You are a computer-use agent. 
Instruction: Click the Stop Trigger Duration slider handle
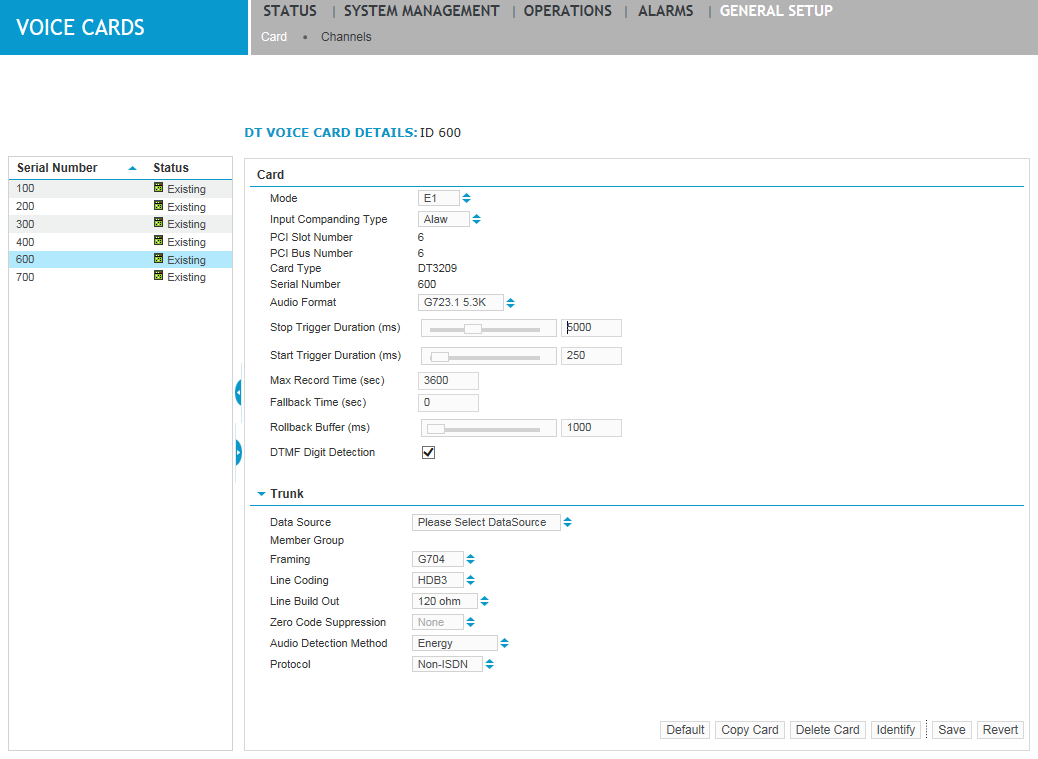473,328
